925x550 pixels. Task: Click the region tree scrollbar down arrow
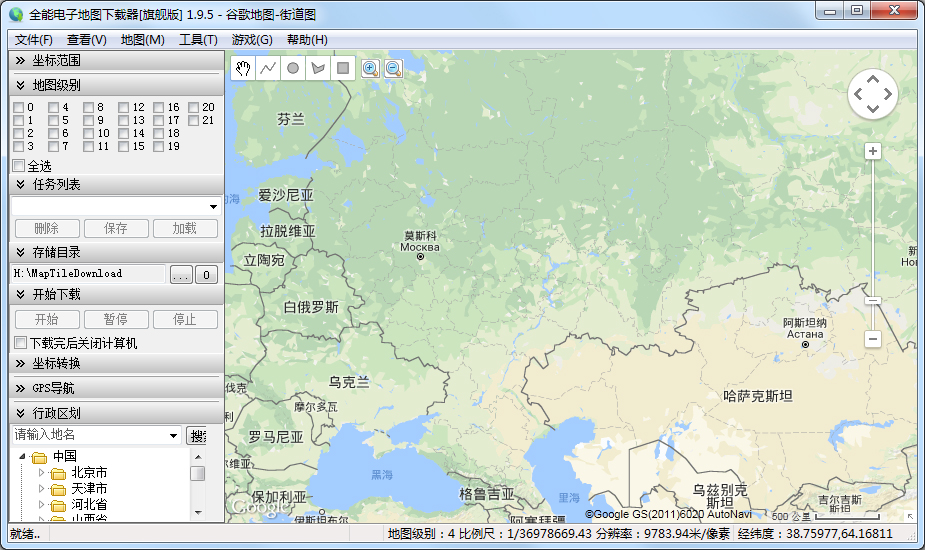pos(198,512)
